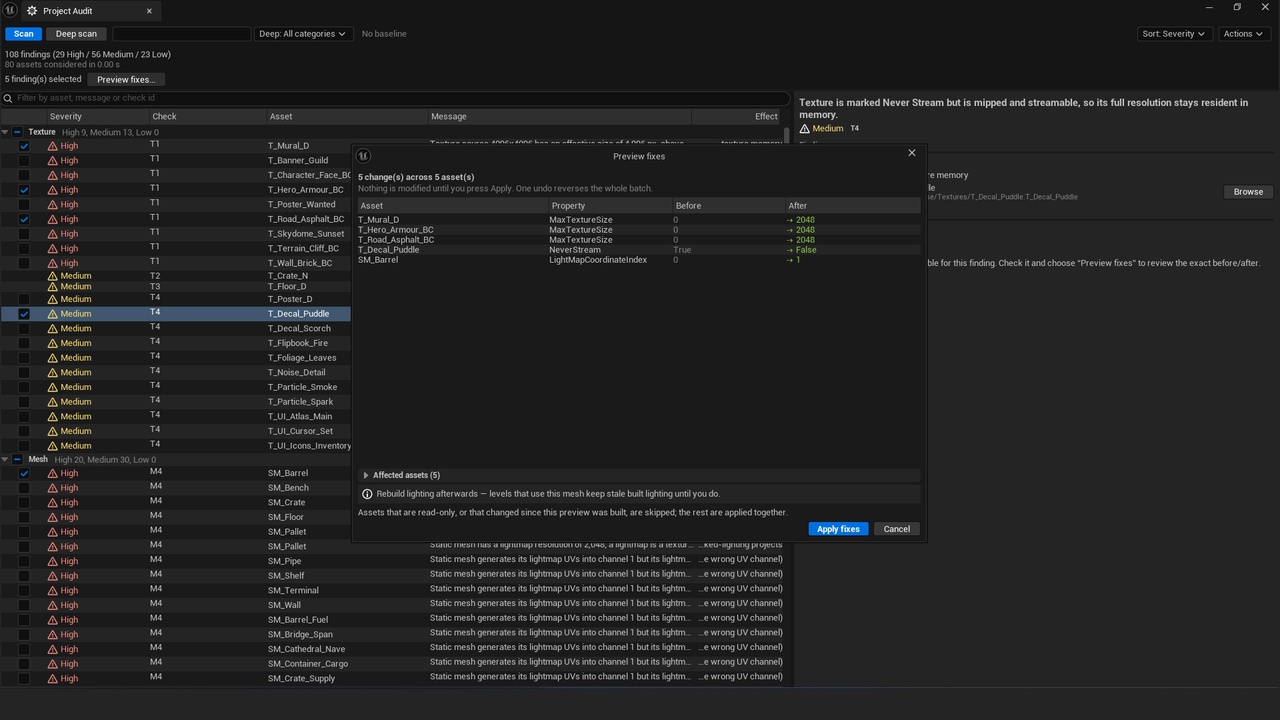
Task: Click the High warning icon on the SM_Terminal row
Action: tap(53, 590)
